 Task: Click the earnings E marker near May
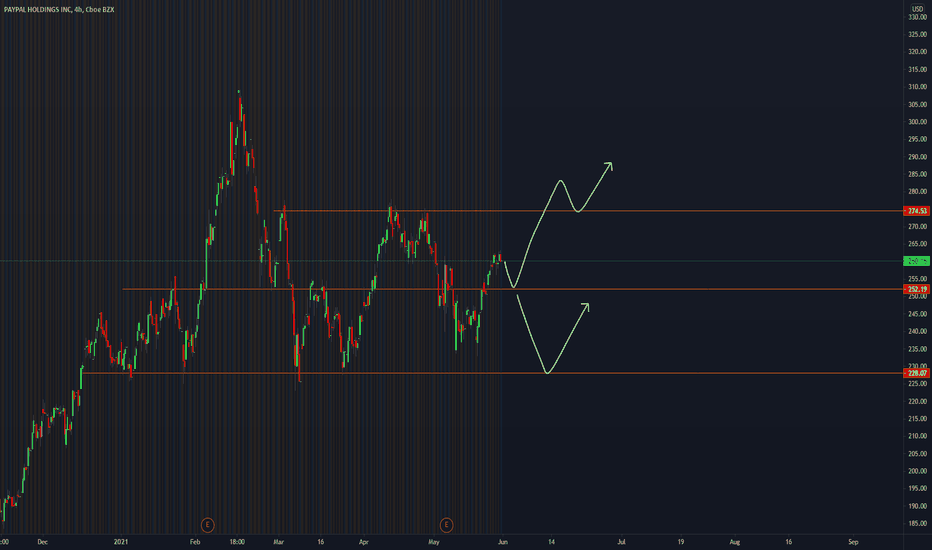446,524
